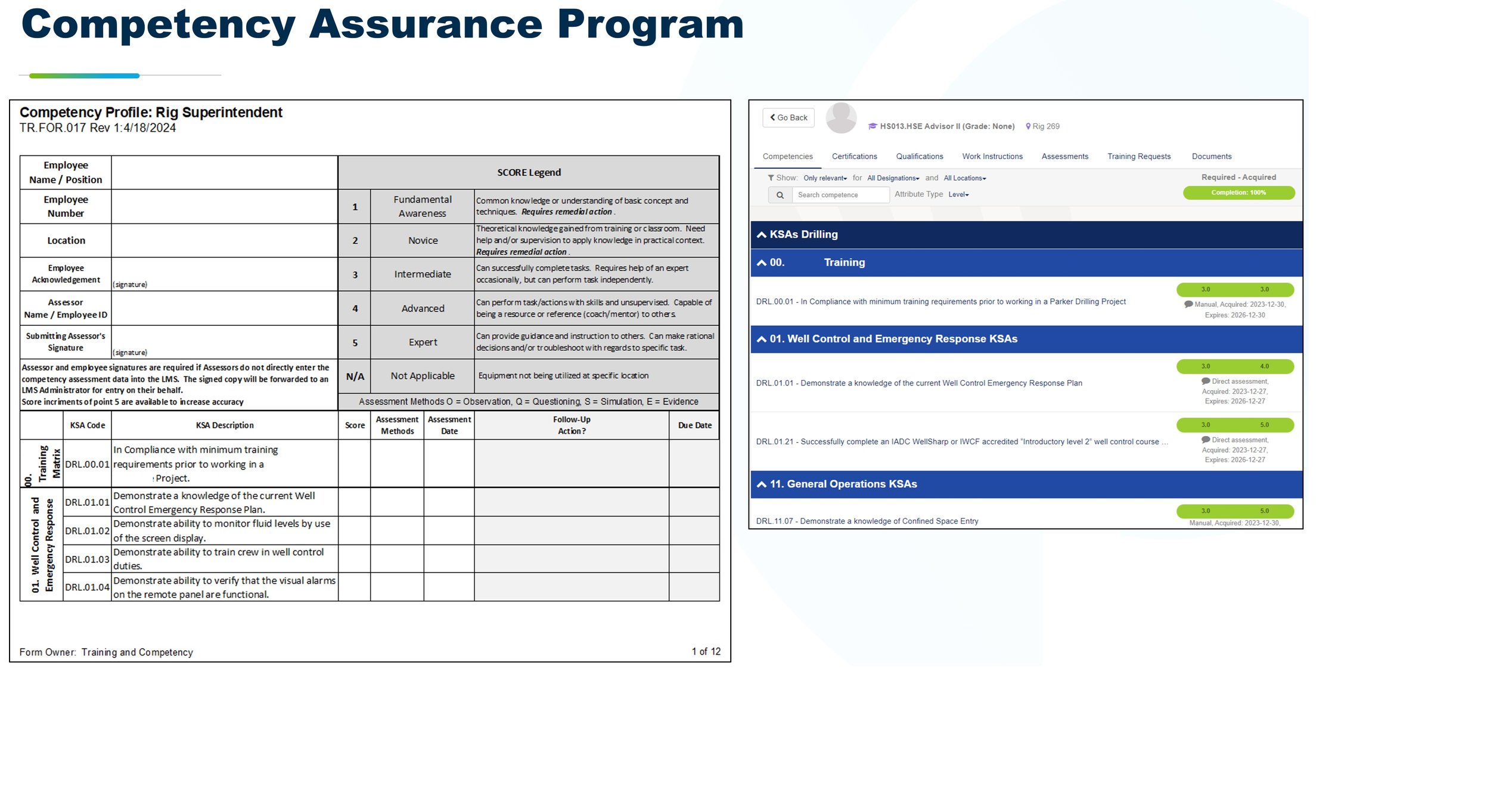
Task: Click the comment bubble icon under DRL.00.01 score
Action: 1188,304
